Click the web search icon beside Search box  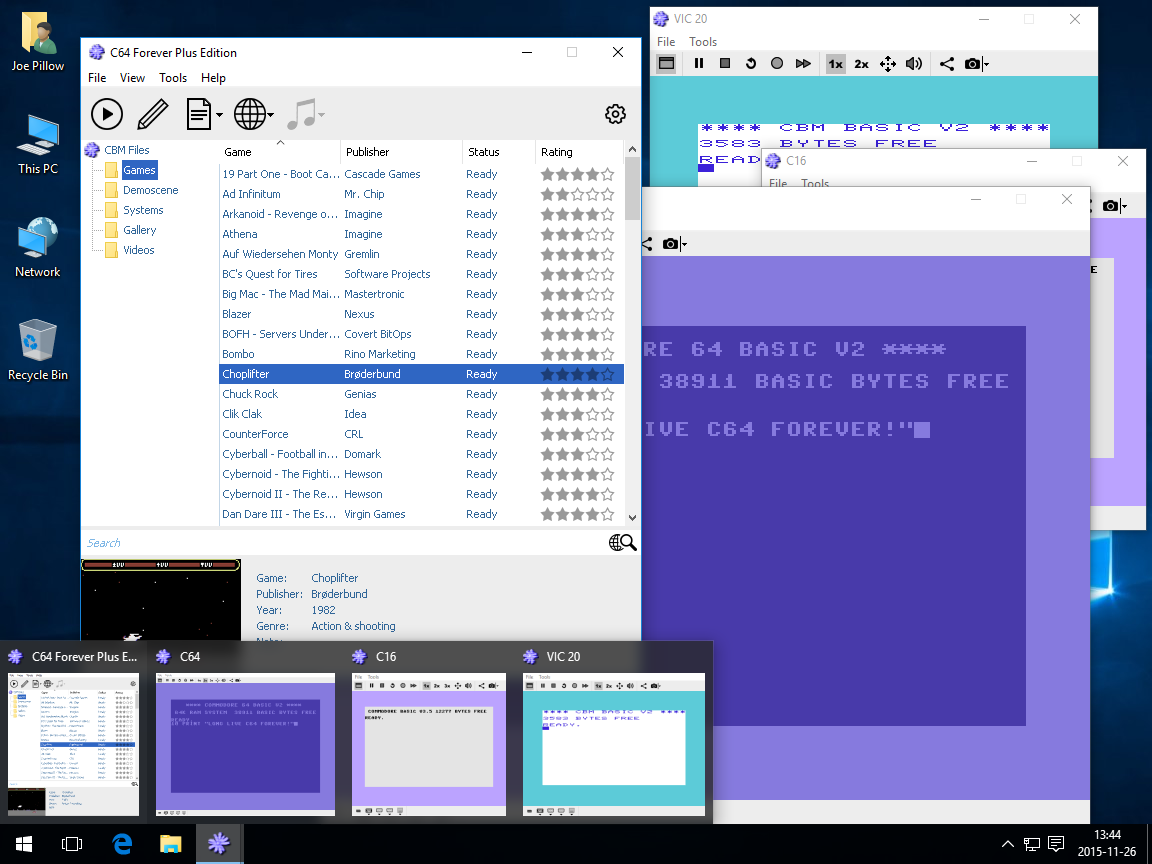622,543
